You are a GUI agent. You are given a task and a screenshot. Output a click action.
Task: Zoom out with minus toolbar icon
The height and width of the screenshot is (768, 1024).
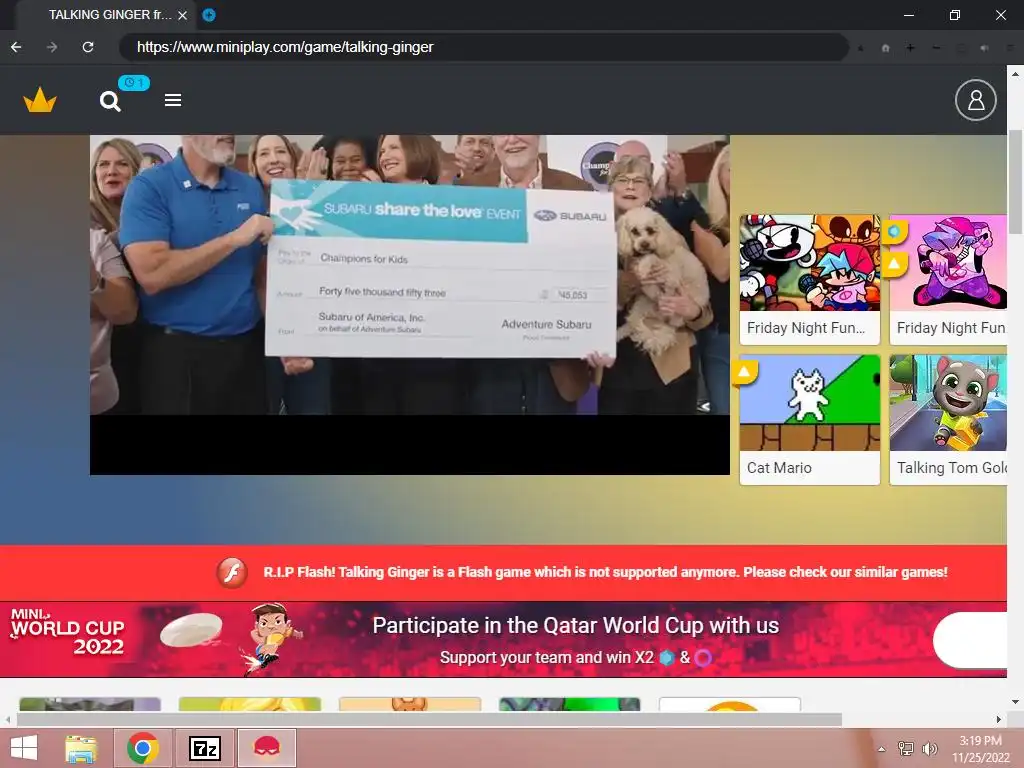click(936, 48)
